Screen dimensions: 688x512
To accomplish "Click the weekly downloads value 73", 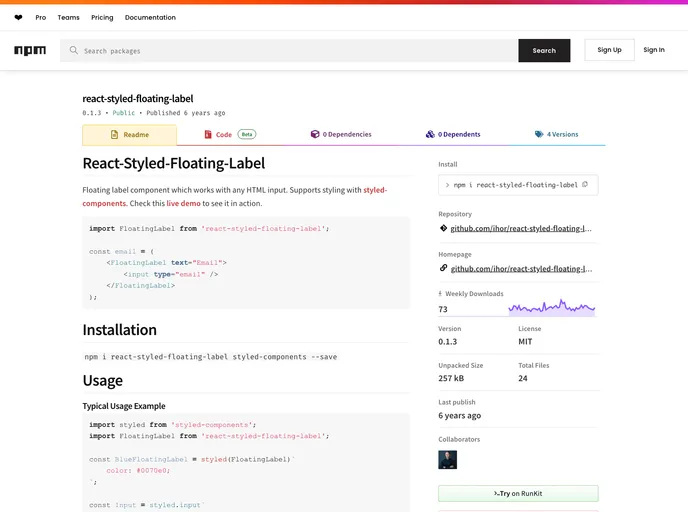I will [443, 309].
